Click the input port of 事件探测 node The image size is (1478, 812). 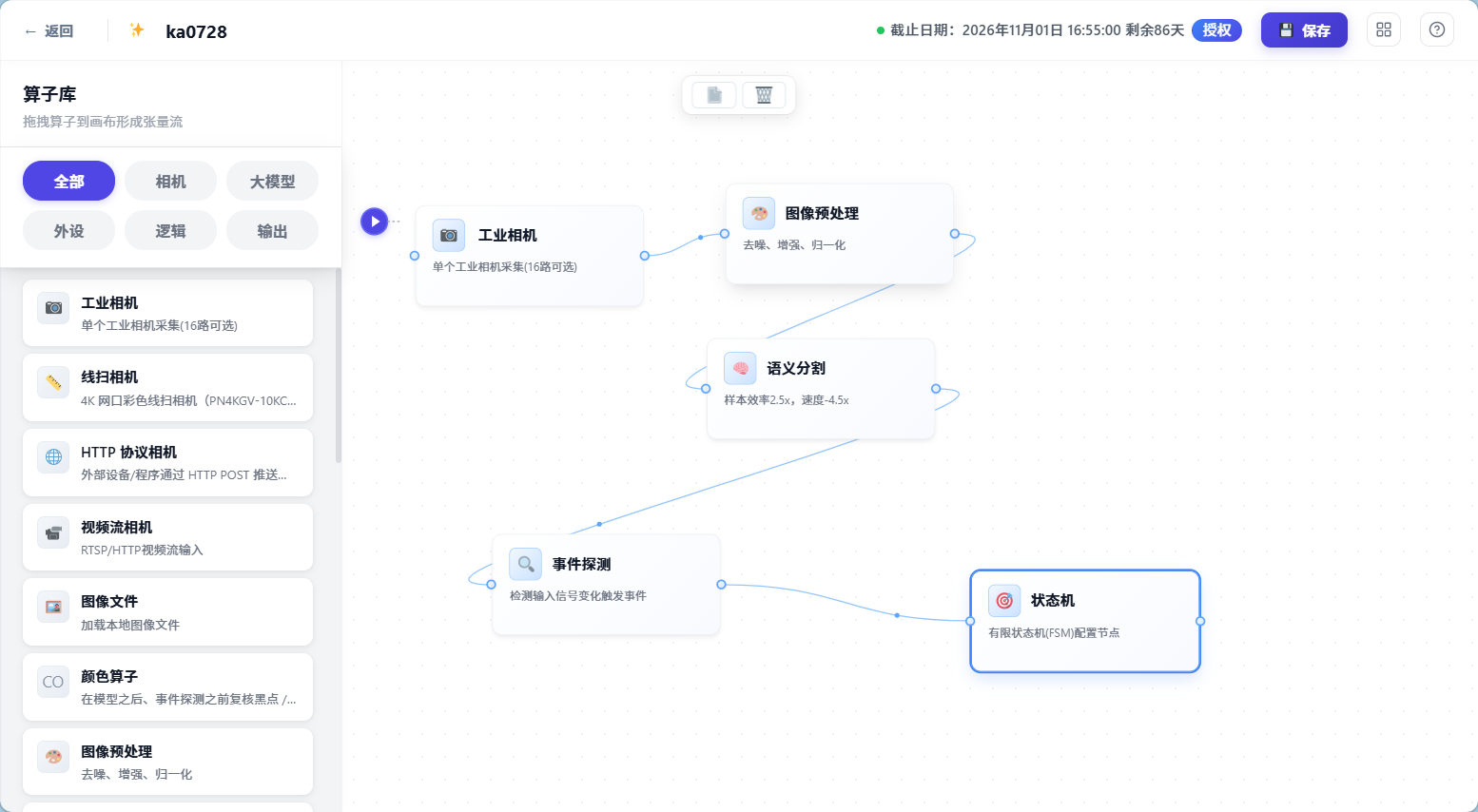click(x=492, y=585)
